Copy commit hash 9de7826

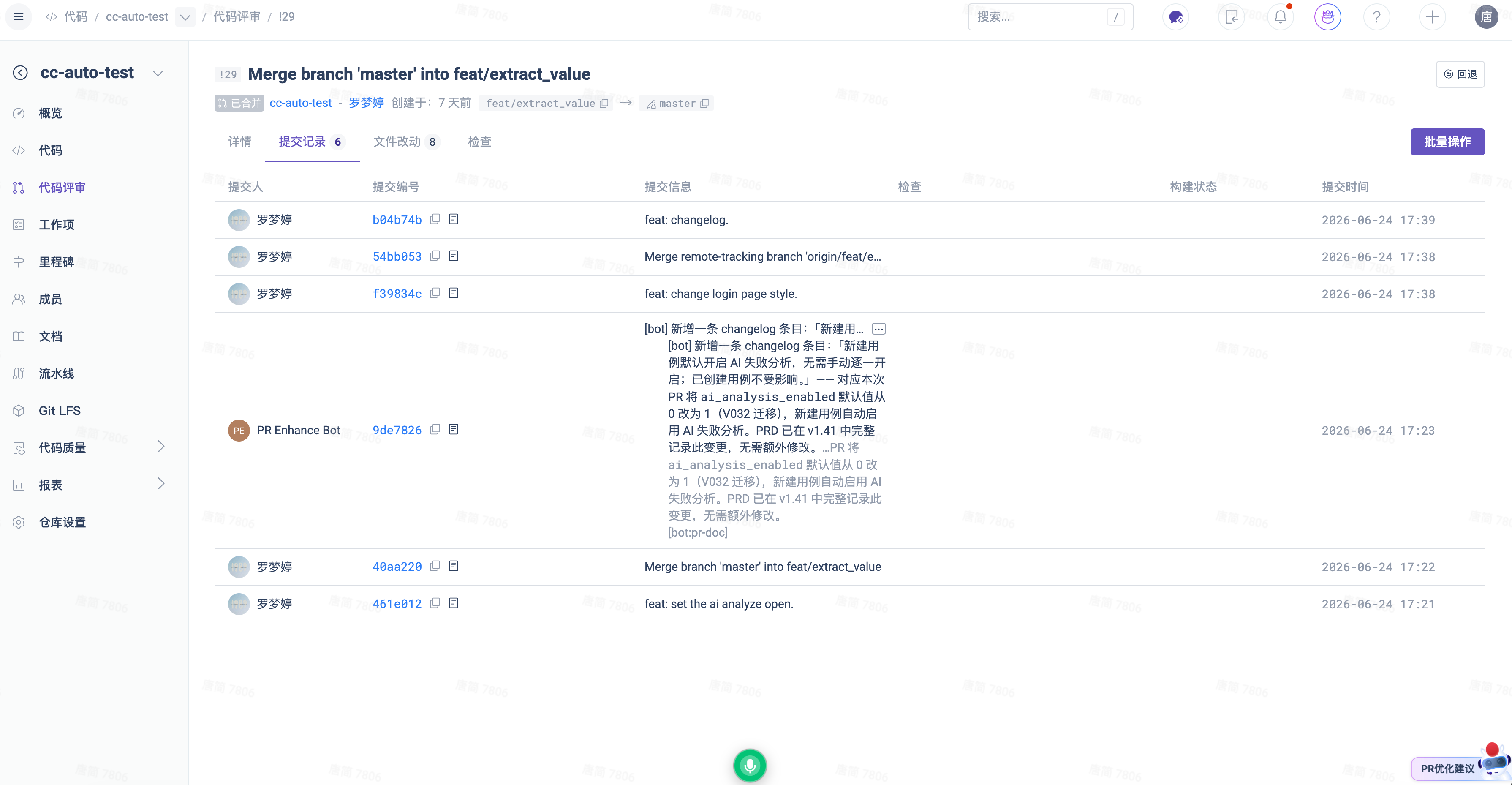(435, 430)
